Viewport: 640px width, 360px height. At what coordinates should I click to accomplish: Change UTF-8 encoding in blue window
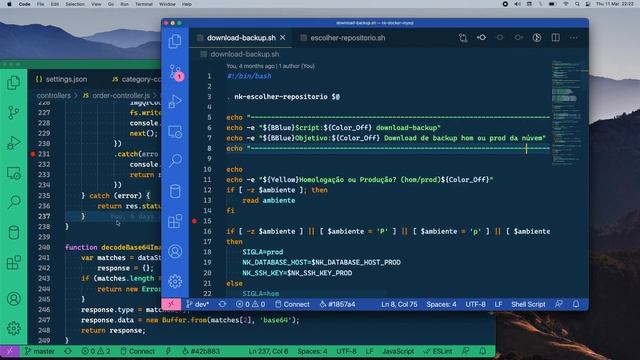coord(476,304)
